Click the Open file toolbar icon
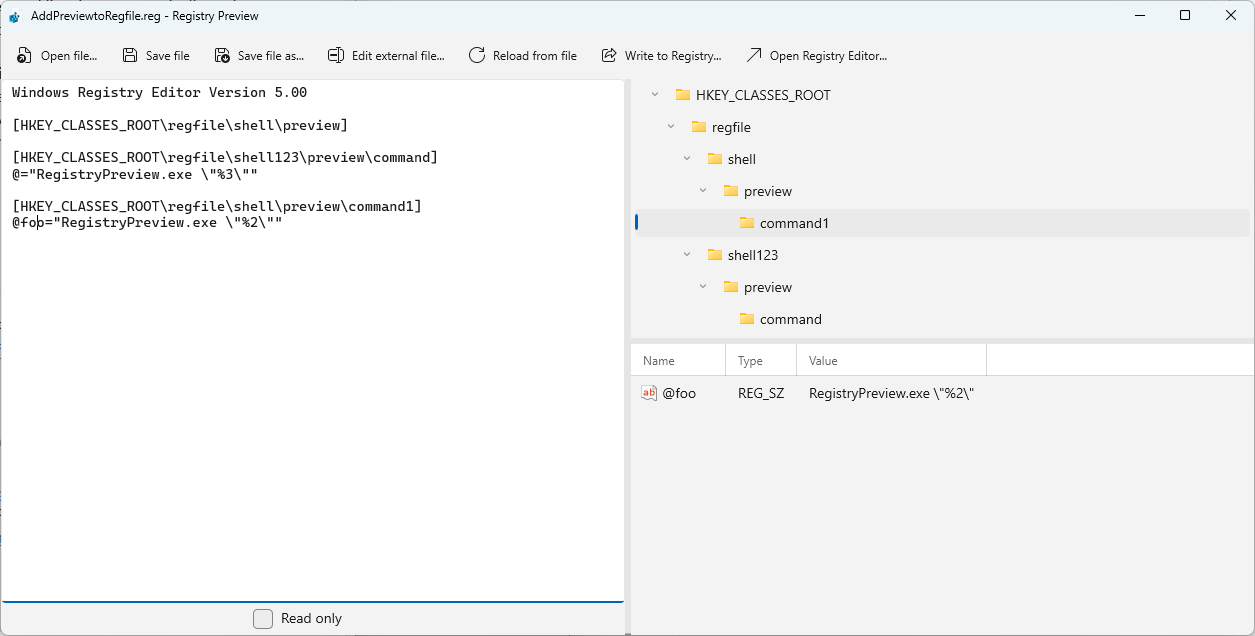This screenshot has width=1255, height=636. tap(23, 55)
